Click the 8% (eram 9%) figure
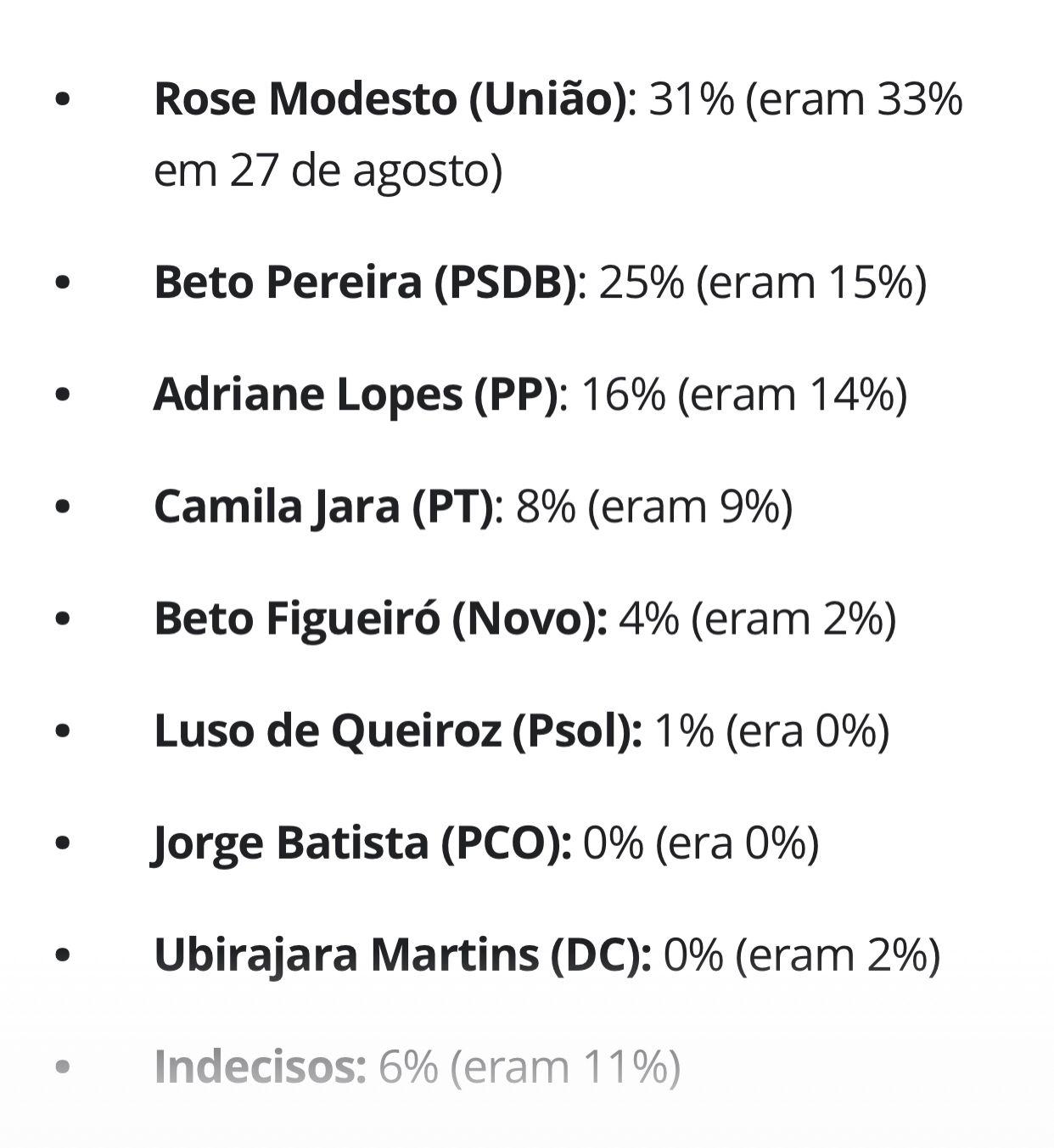The width and height of the screenshot is (1054, 1148). point(653,507)
